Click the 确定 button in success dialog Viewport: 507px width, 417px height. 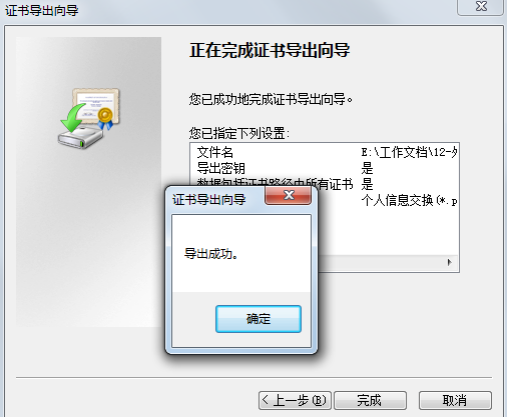coord(258,319)
